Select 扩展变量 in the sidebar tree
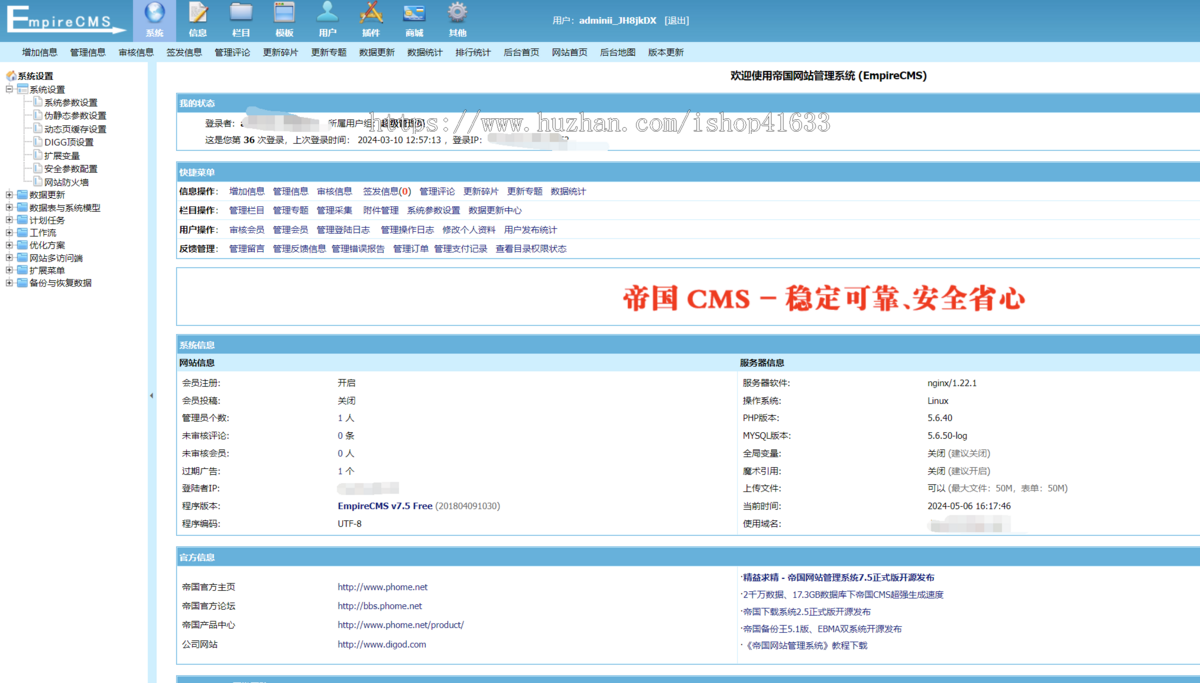Viewport: 1200px width, 683px height. (x=62, y=156)
